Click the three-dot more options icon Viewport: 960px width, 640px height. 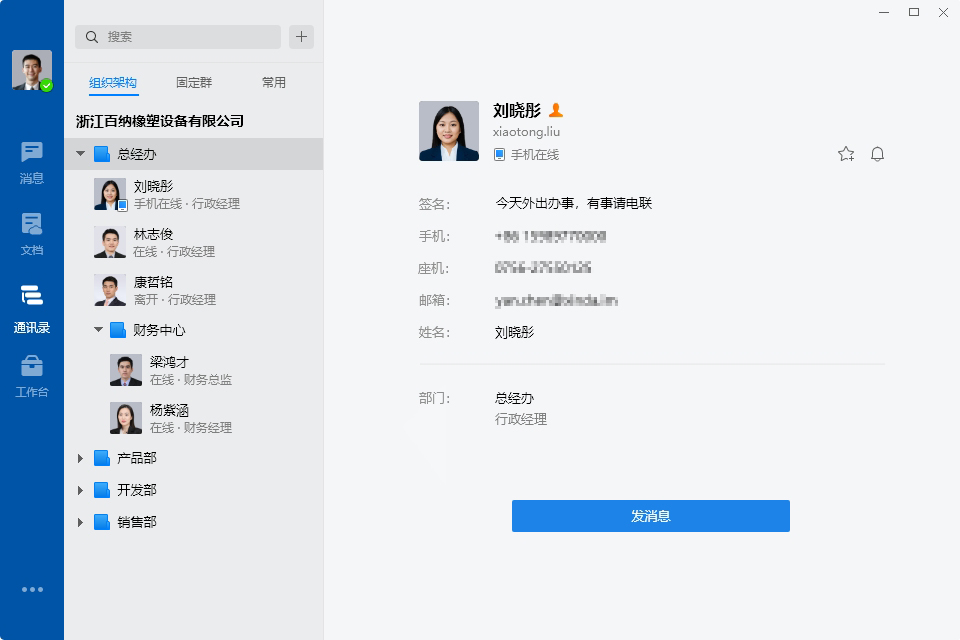click(x=32, y=590)
